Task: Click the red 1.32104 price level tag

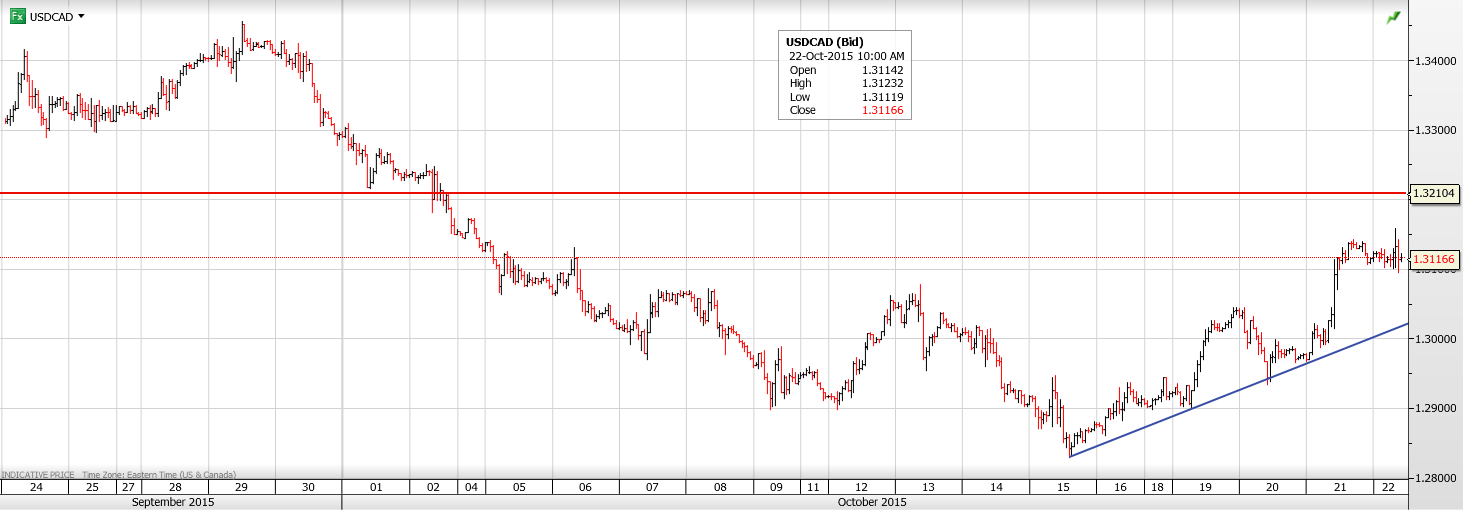Action: (x=1435, y=193)
